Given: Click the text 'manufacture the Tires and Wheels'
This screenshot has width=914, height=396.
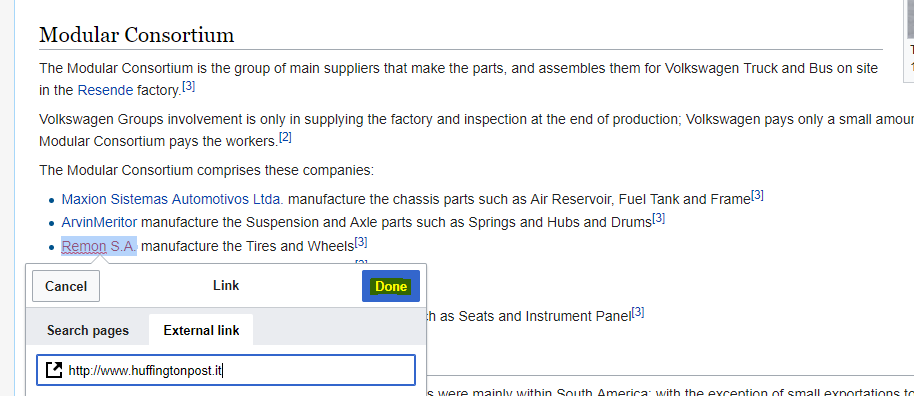Looking at the screenshot, I should (x=247, y=246).
